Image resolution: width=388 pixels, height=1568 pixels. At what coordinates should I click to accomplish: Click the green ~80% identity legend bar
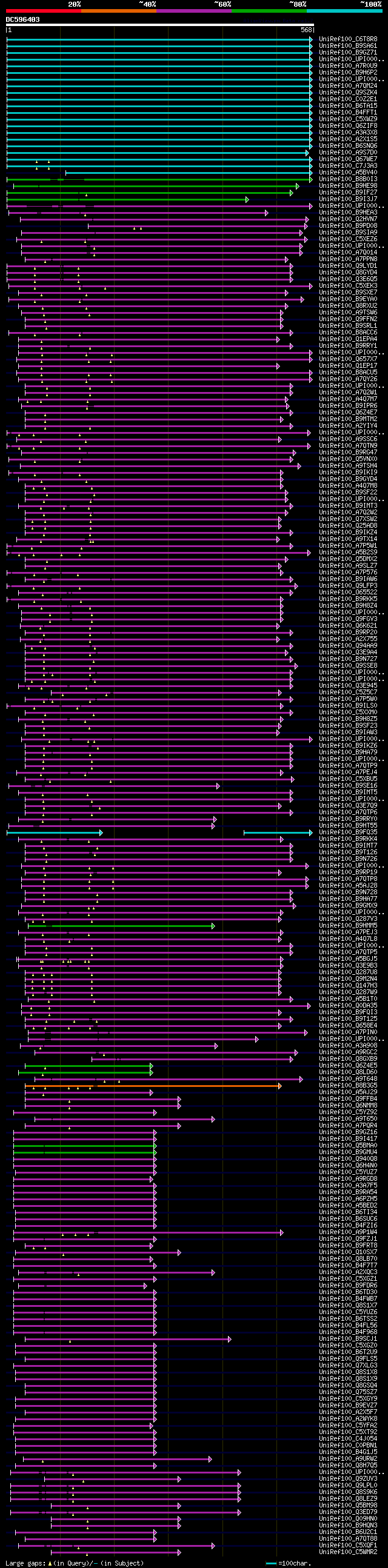click(269, 11)
